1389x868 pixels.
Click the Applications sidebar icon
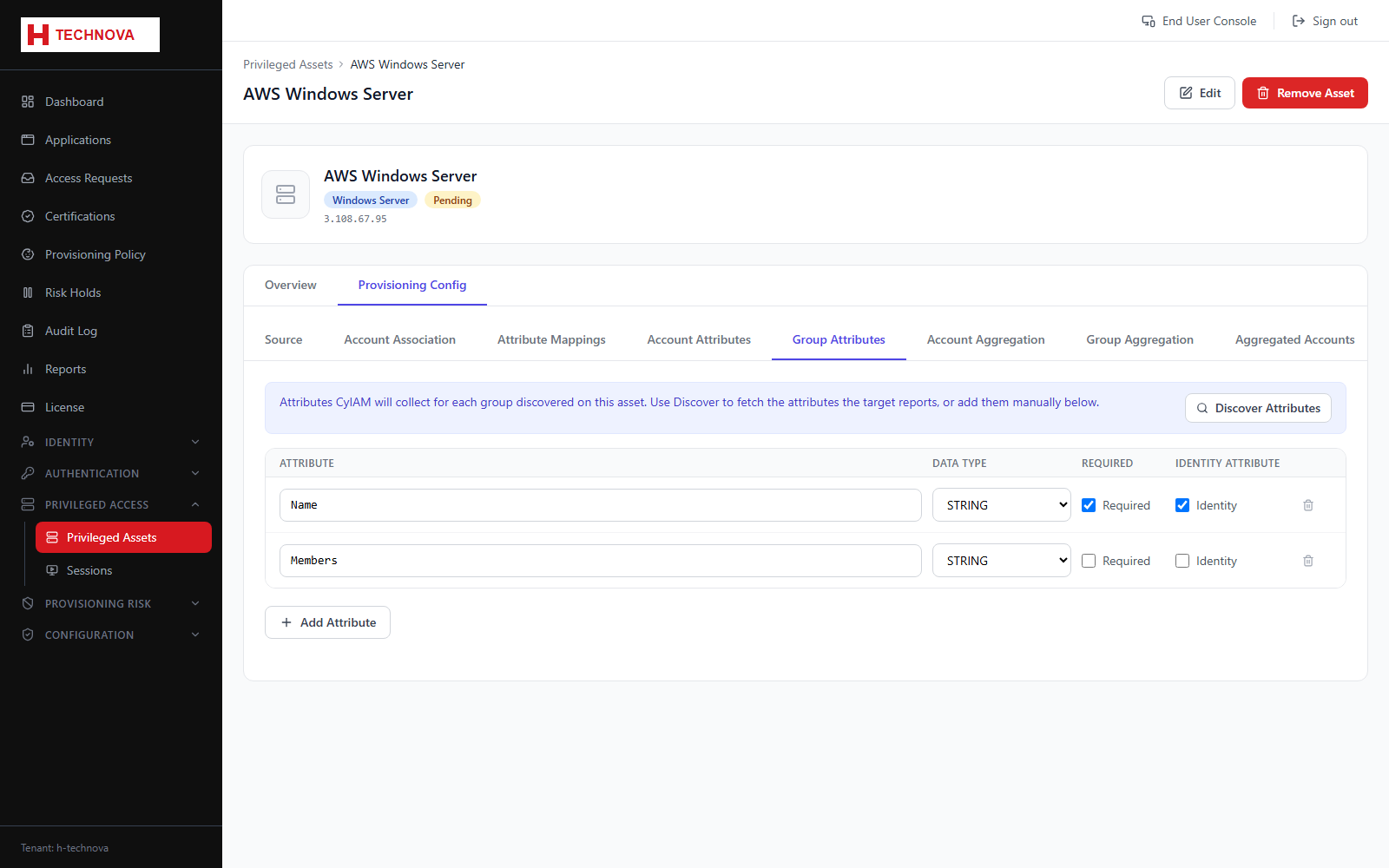point(28,140)
